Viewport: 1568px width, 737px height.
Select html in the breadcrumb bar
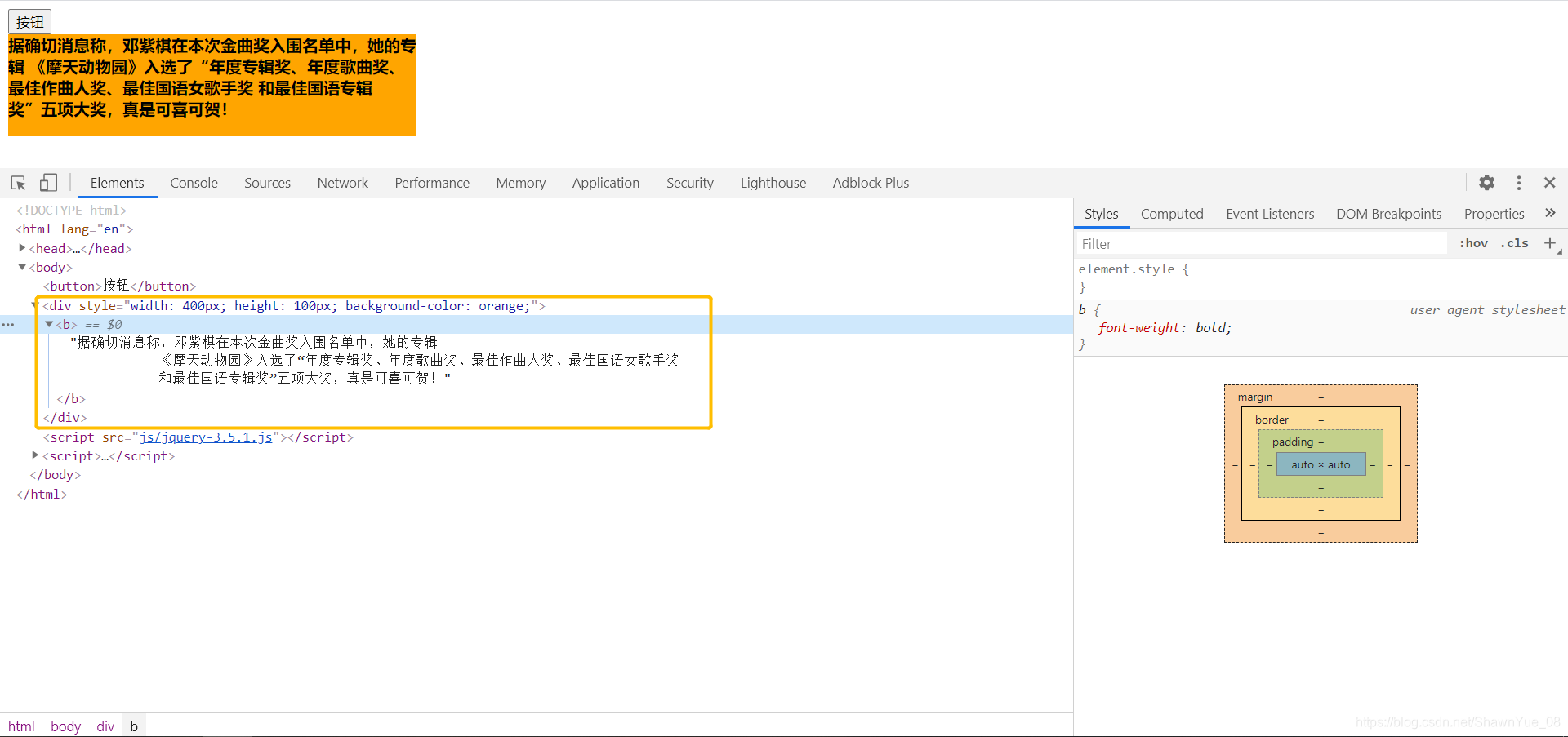tap(21, 726)
